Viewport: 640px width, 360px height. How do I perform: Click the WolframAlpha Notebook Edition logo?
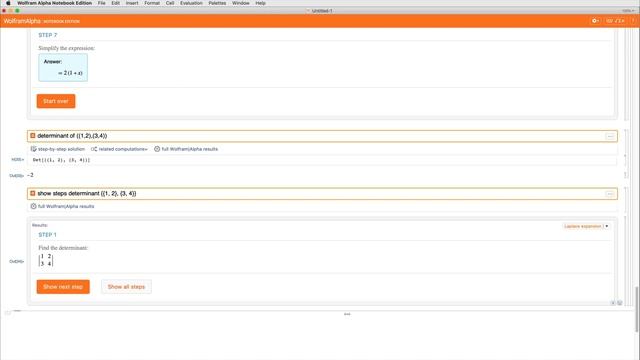point(42,21)
